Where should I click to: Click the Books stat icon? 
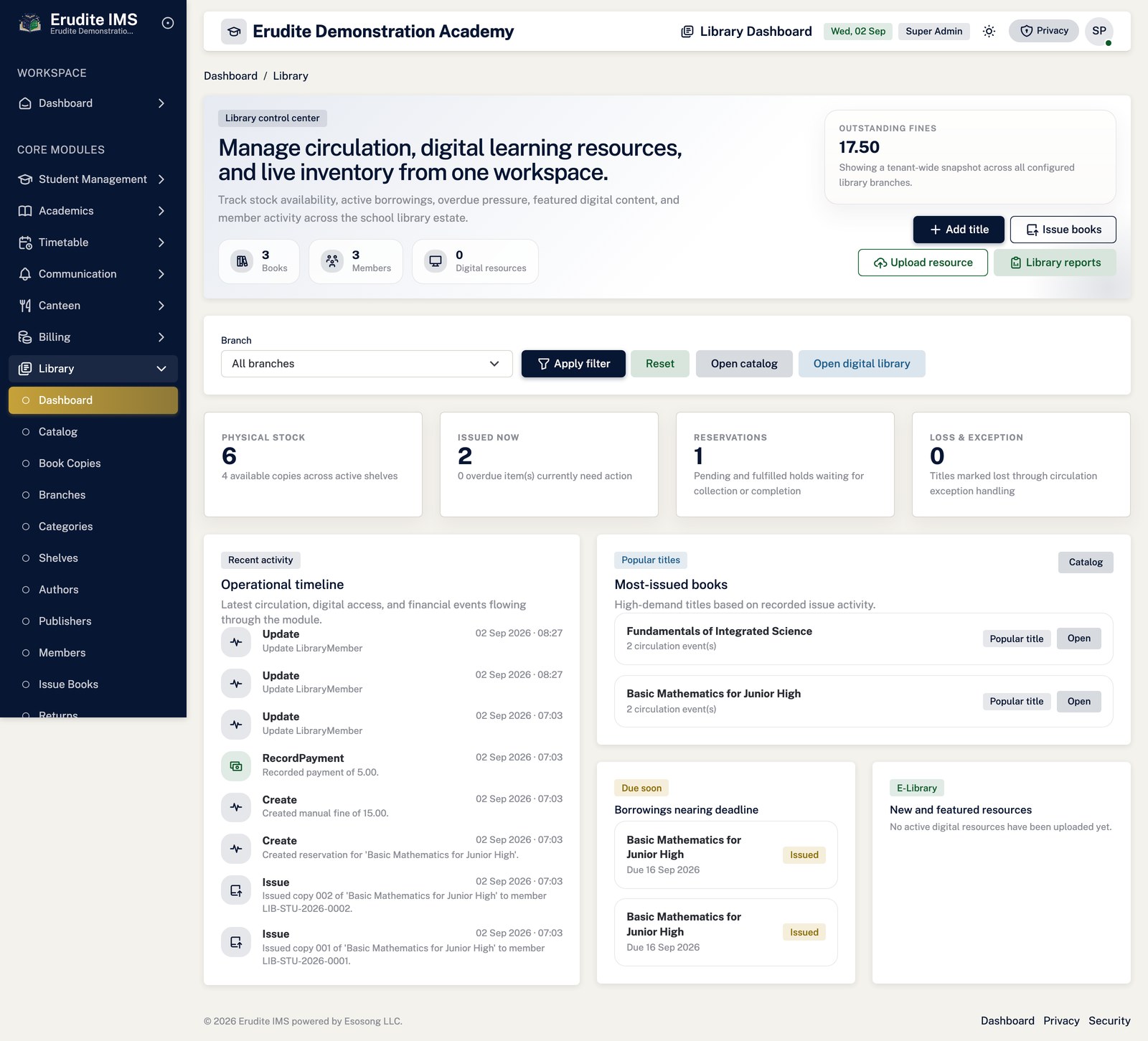pyautogui.click(x=243, y=261)
